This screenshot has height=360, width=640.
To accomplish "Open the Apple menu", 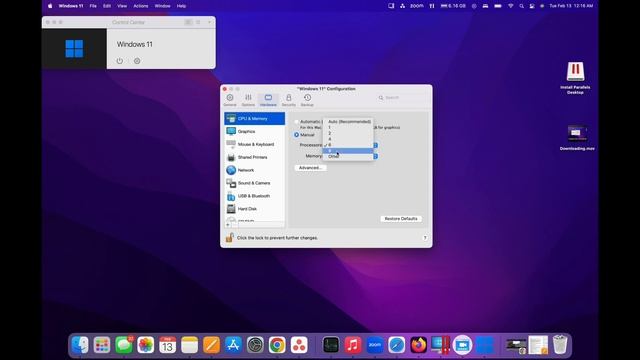I will tap(50, 6).
